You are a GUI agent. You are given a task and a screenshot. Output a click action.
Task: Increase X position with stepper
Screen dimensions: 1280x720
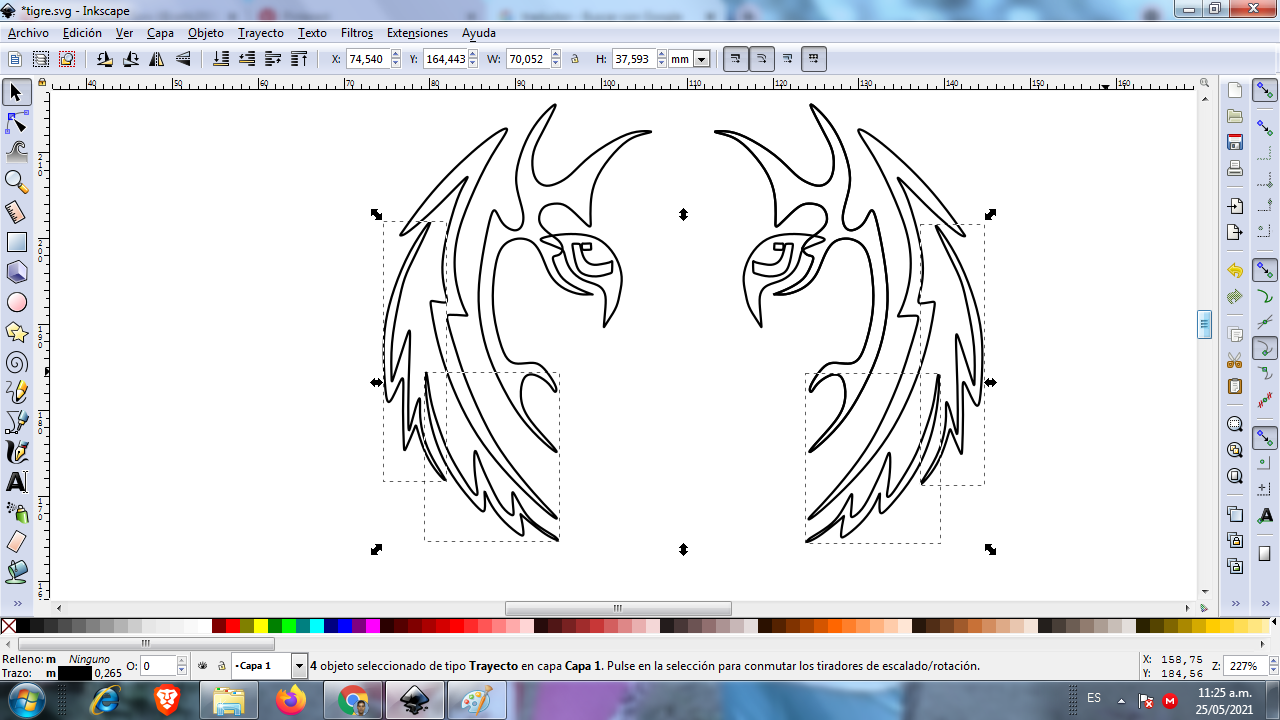396,55
